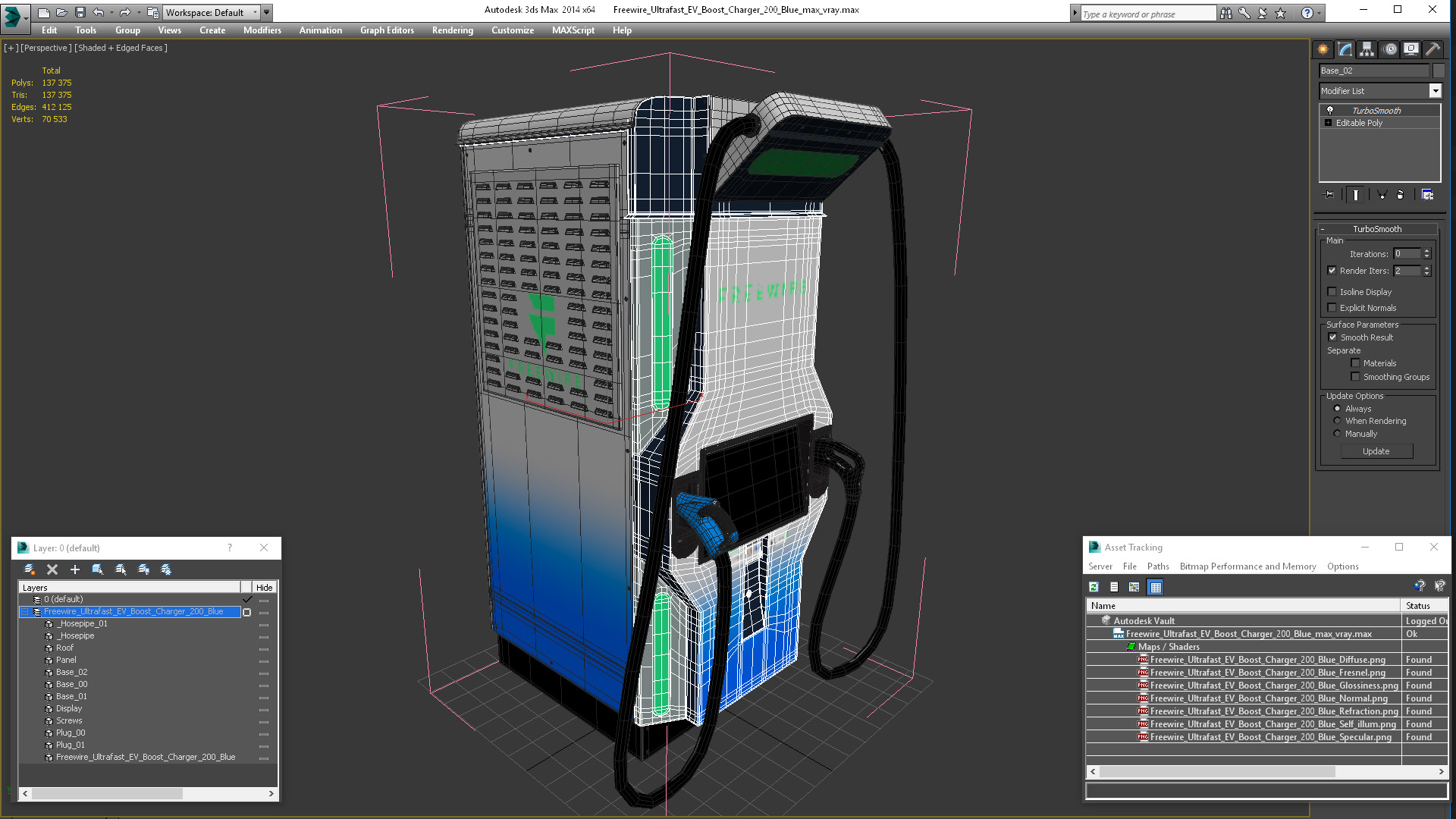Open the Hierarchy command panel tab

[x=1367, y=49]
